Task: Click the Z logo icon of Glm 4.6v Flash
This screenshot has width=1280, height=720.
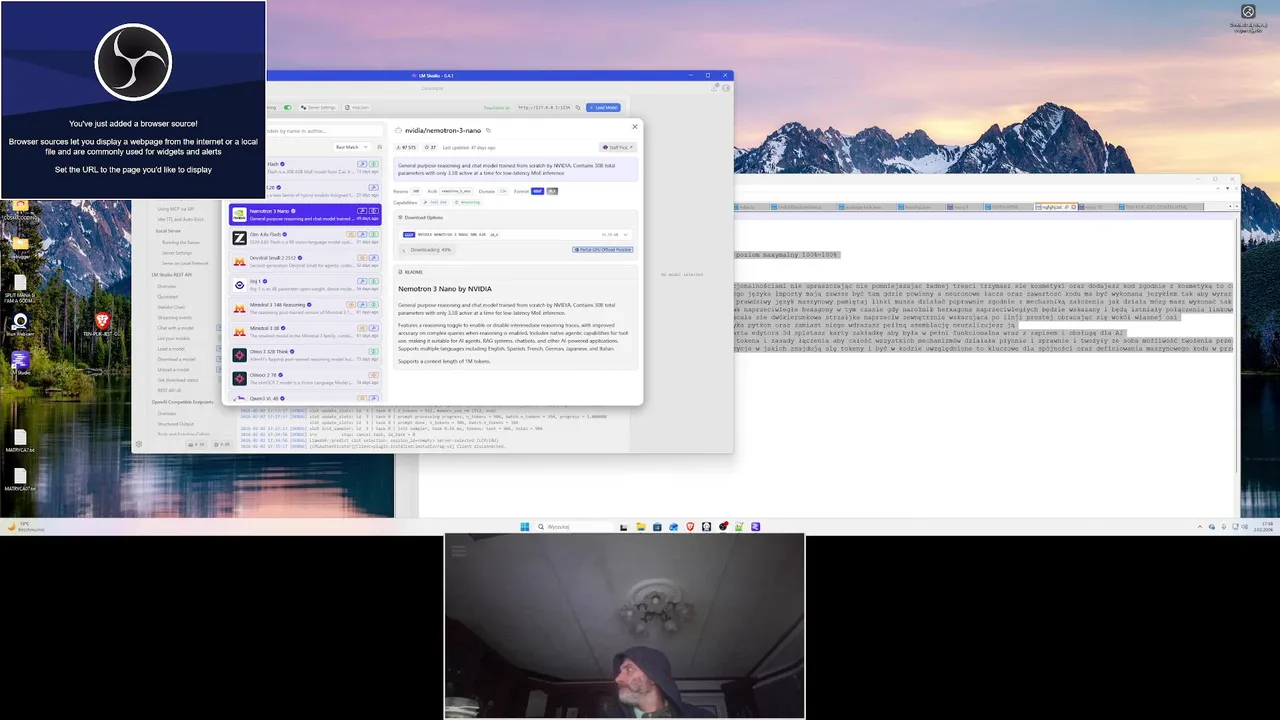Action: pos(240,238)
